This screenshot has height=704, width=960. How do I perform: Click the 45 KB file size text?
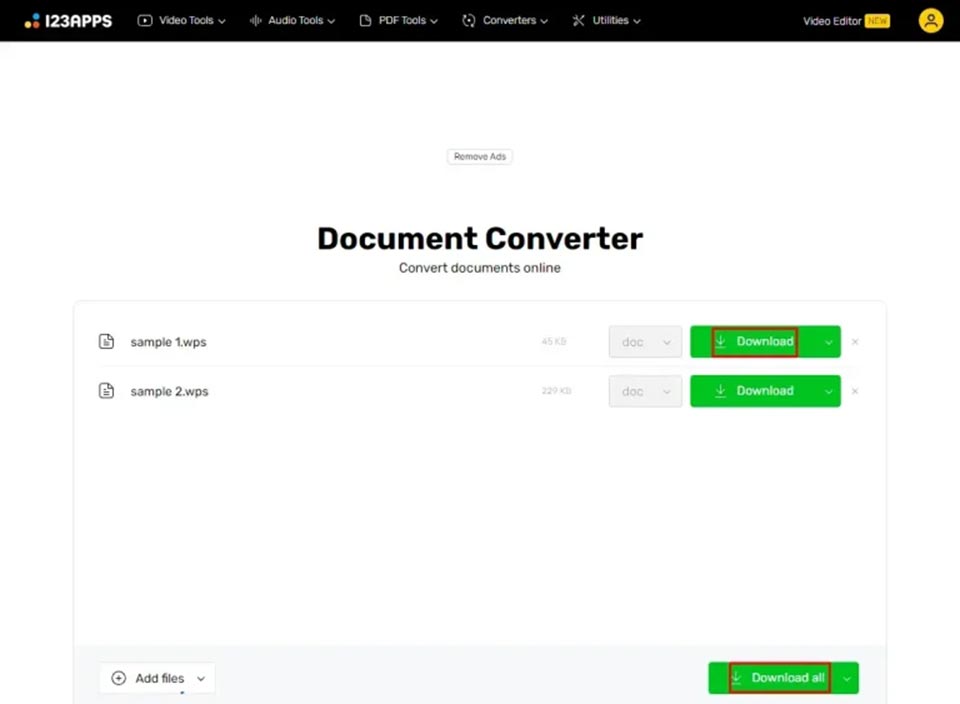pos(554,342)
